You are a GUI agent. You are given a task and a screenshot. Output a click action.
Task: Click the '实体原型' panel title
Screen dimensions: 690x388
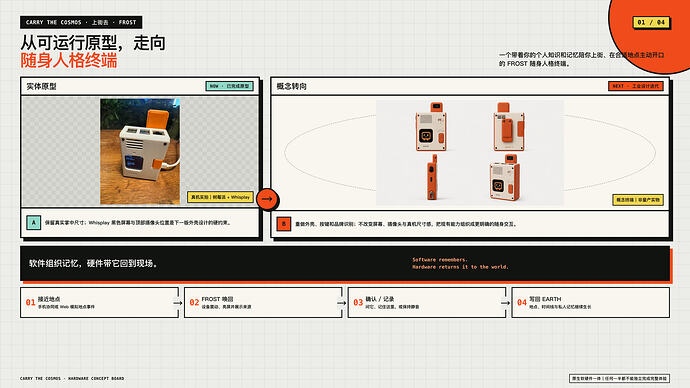pyautogui.click(x=41, y=86)
